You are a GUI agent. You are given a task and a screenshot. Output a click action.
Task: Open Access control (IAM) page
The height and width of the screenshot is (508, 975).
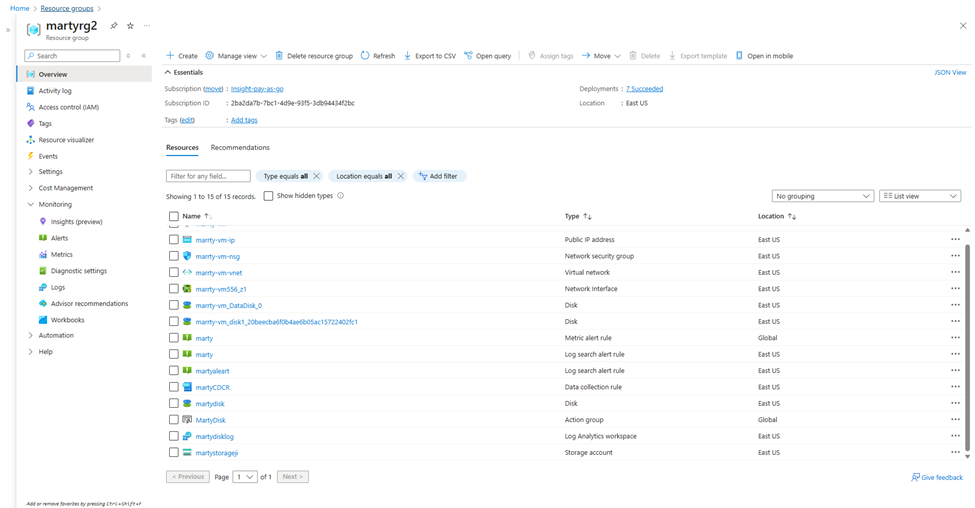(68, 107)
